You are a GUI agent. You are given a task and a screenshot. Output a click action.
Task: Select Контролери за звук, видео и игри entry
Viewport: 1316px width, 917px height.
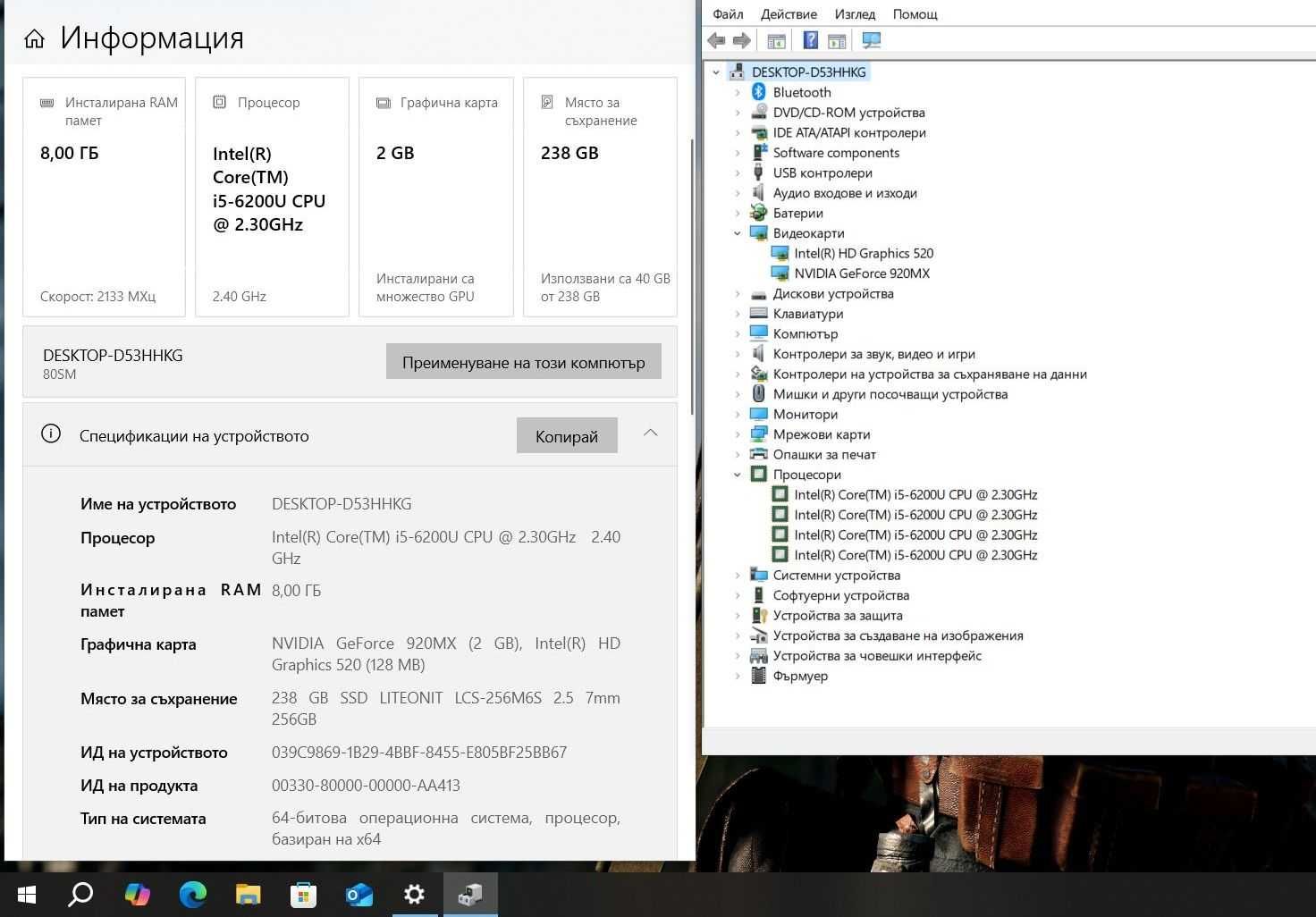(x=873, y=354)
